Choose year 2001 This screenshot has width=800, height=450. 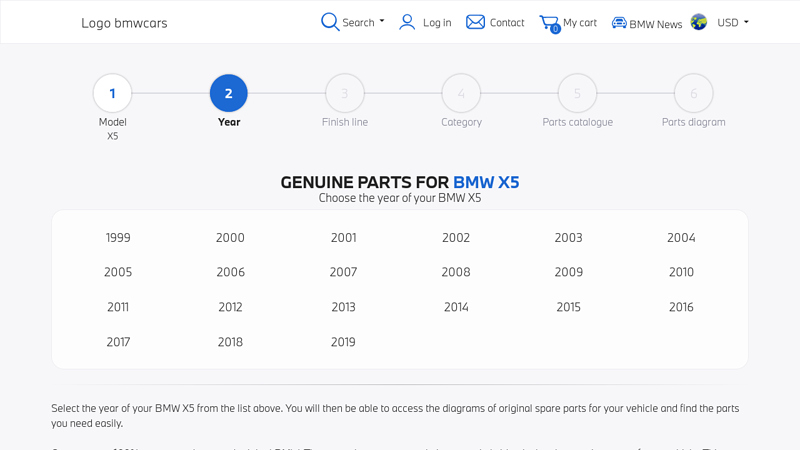pos(343,237)
